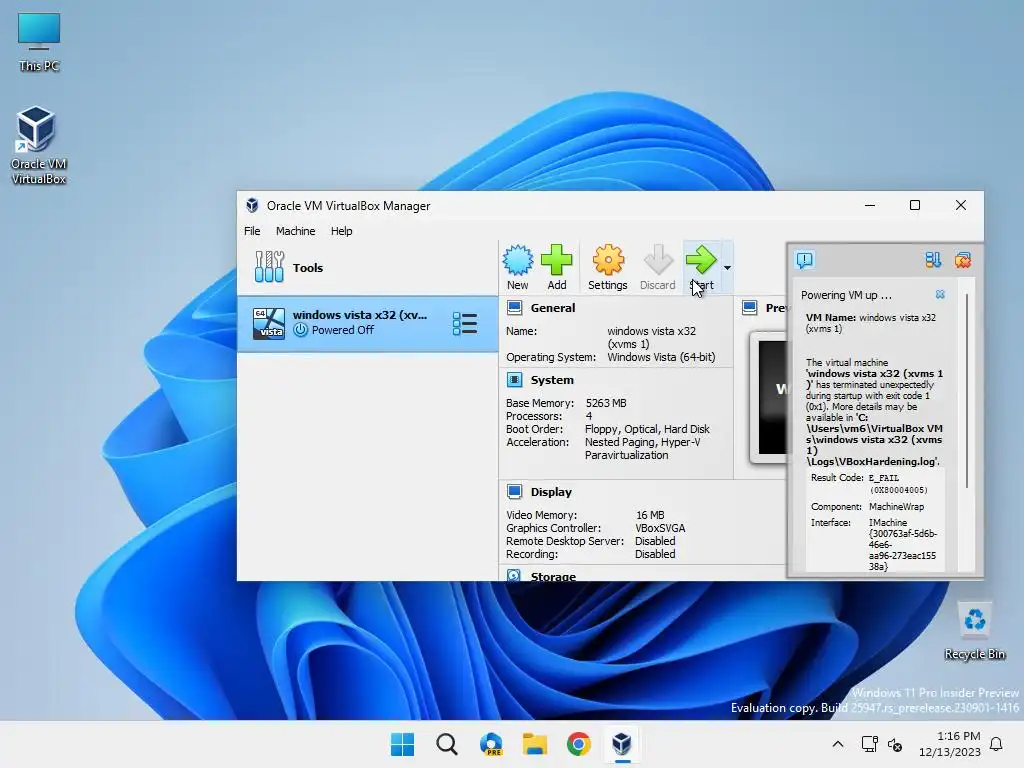Click the 16 MB video memory value
This screenshot has height=768, width=1024.
[x=650, y=515]
